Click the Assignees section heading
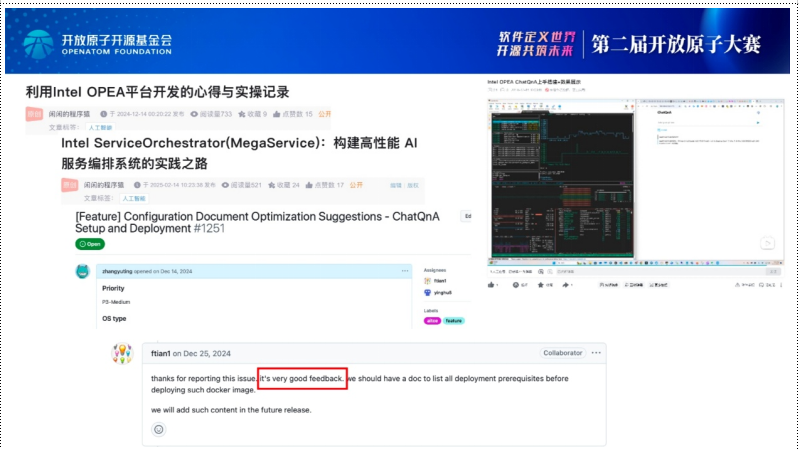Screen dimensions: 799x449 click(x=435, y=270)
